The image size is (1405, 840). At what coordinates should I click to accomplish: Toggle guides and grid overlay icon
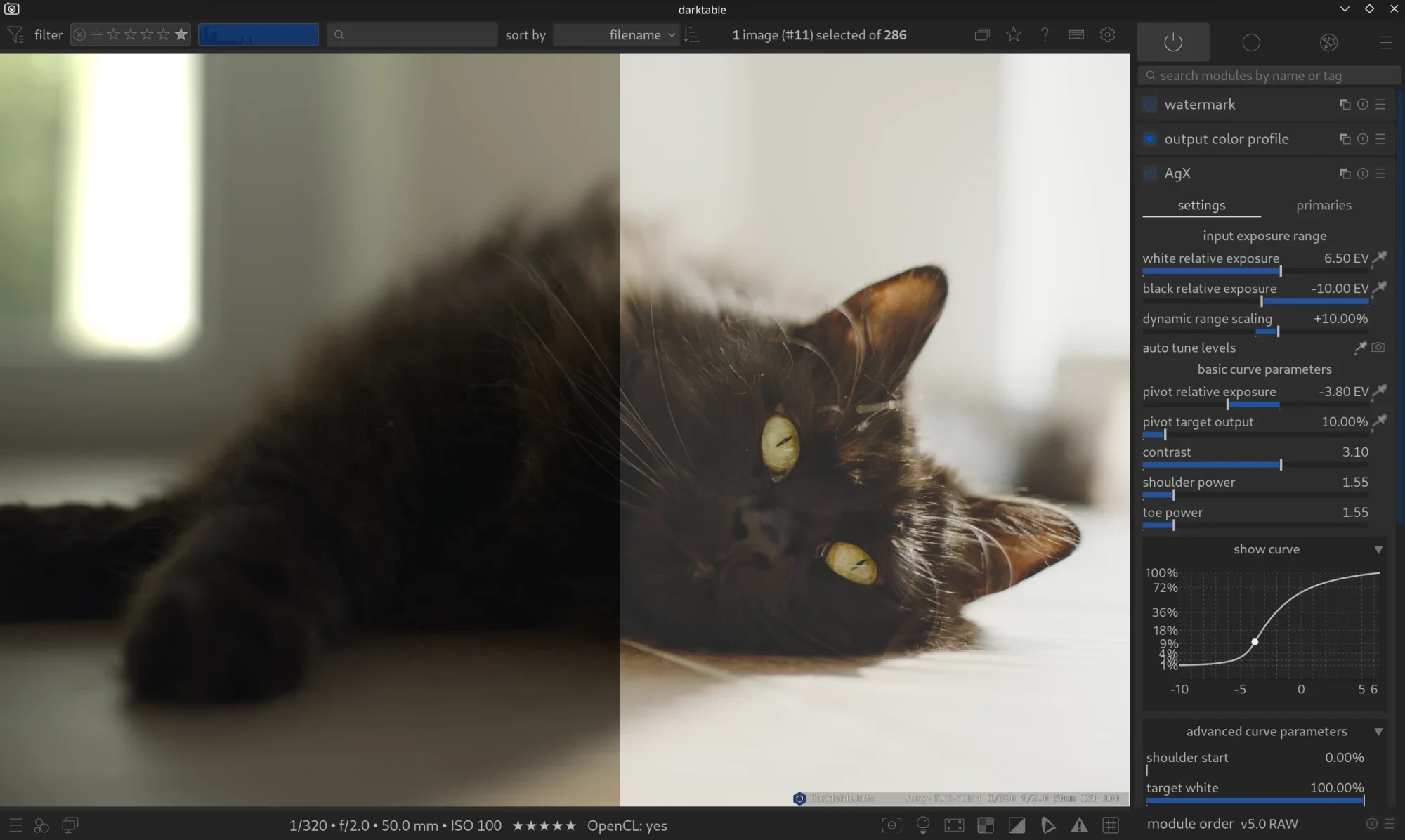pos(1111,825)
